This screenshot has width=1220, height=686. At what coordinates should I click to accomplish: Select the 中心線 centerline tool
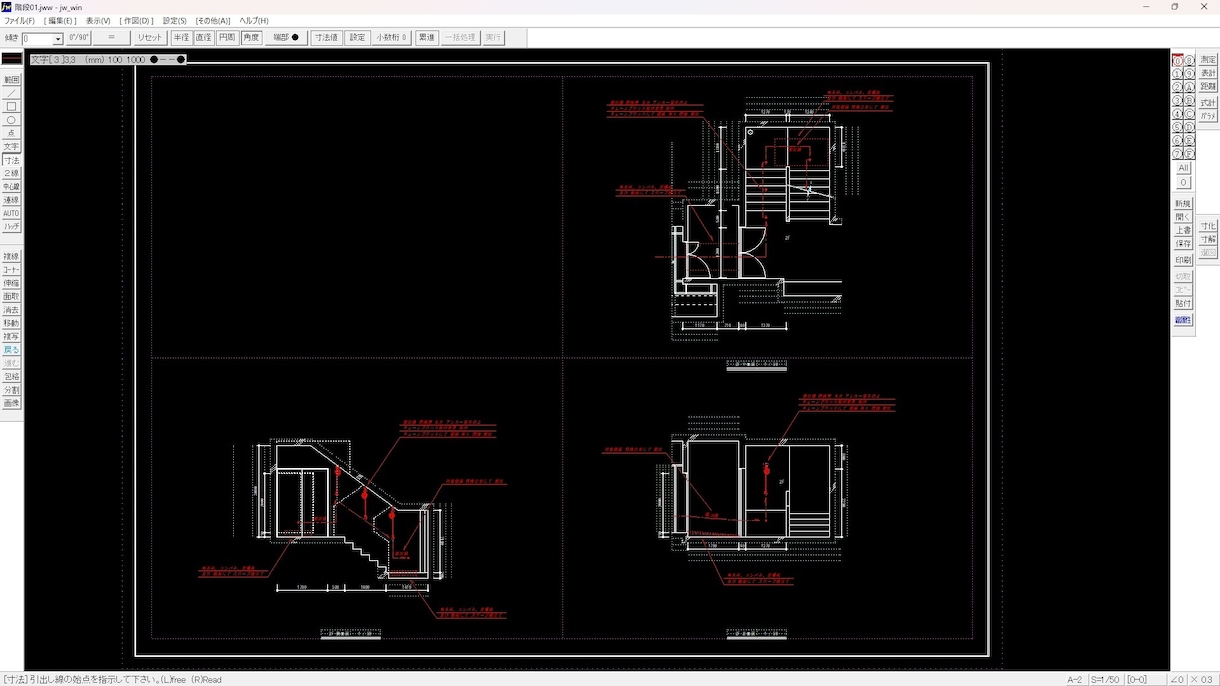tap(11, 186)
